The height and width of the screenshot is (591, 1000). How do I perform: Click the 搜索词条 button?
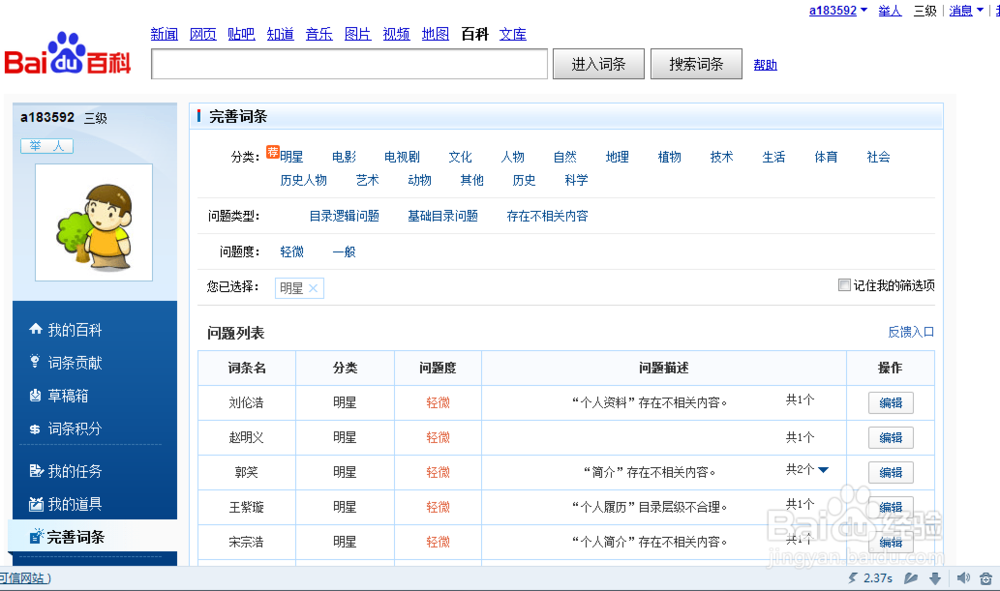tap(696, 64)
